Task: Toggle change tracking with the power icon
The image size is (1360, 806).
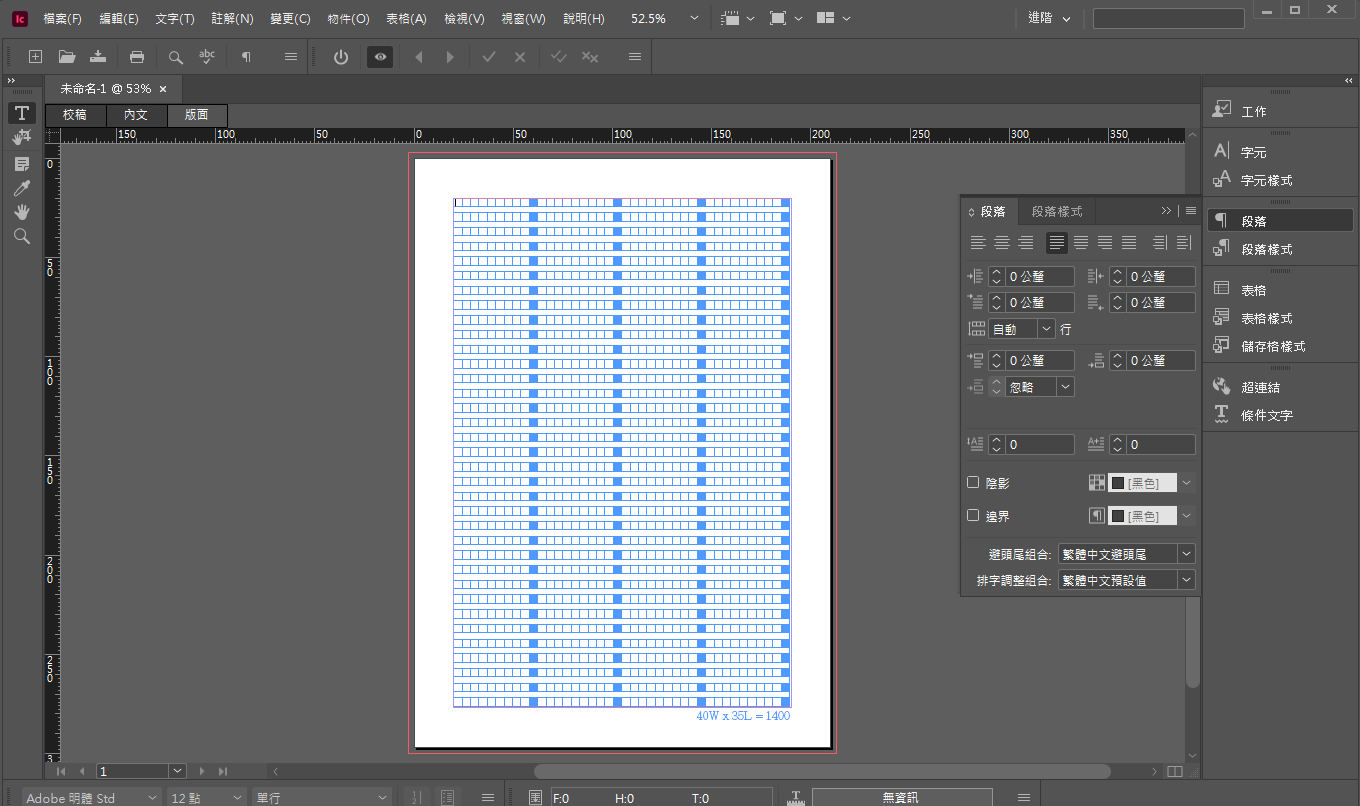Action: pos(341,57)
